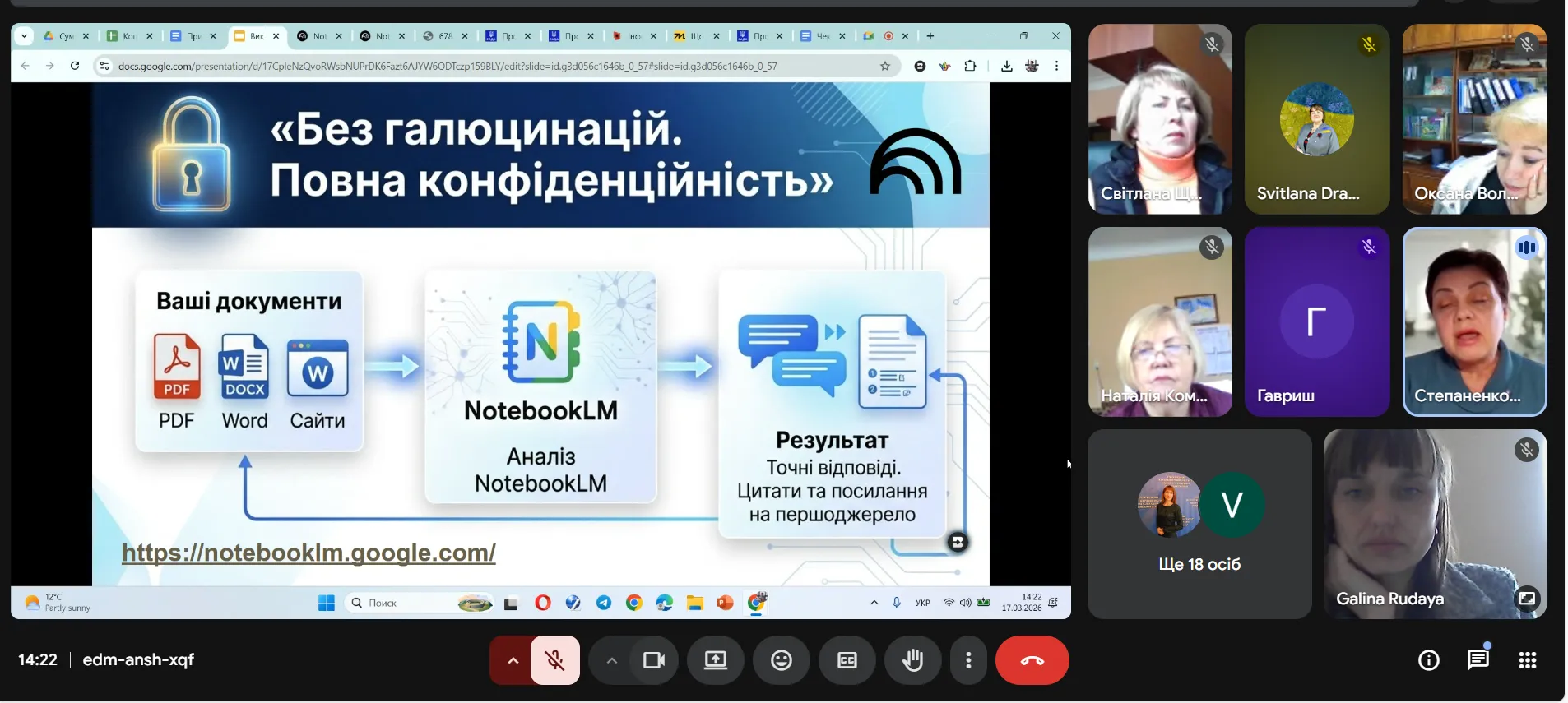The width and height of the screenshot is (1568, 703).
Task: Open taskbar weather widget 'Partly sunny'
Action: coord(58,603)
